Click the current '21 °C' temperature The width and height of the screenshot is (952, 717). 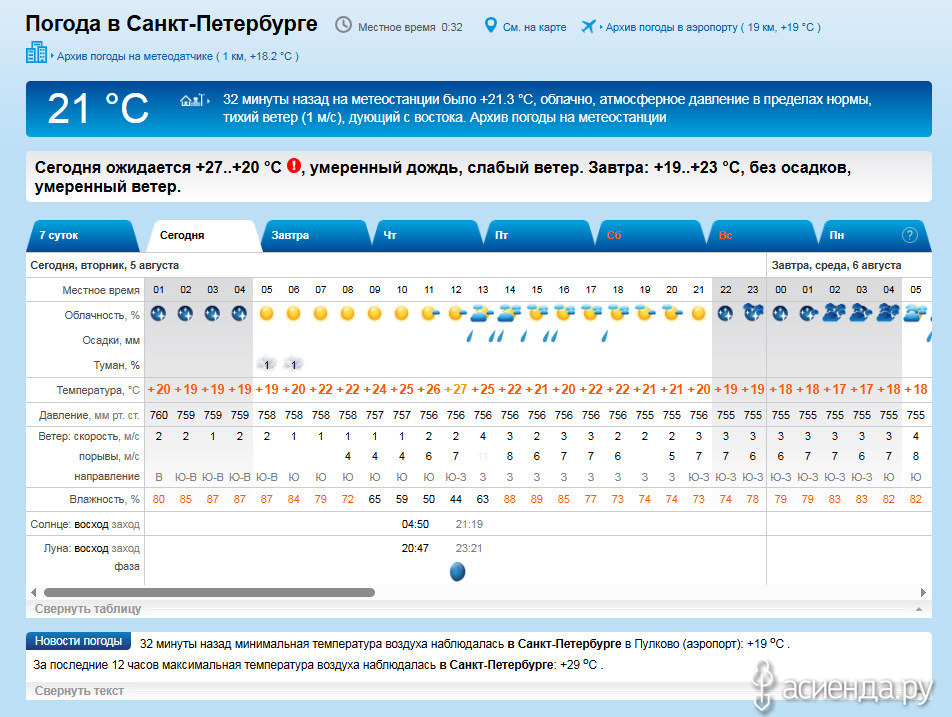coord(98,109)
